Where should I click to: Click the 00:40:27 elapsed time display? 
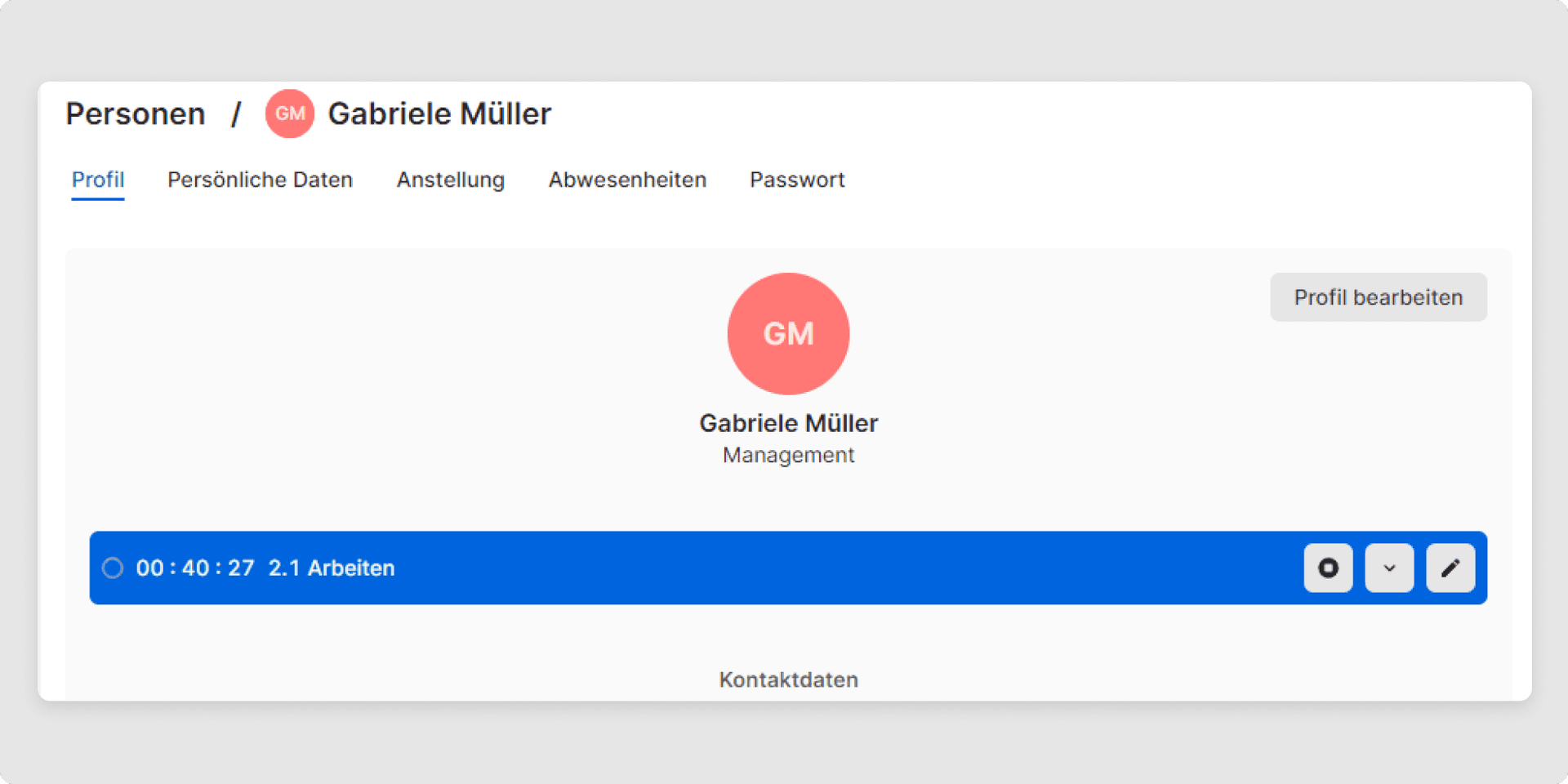pos(195,568)
